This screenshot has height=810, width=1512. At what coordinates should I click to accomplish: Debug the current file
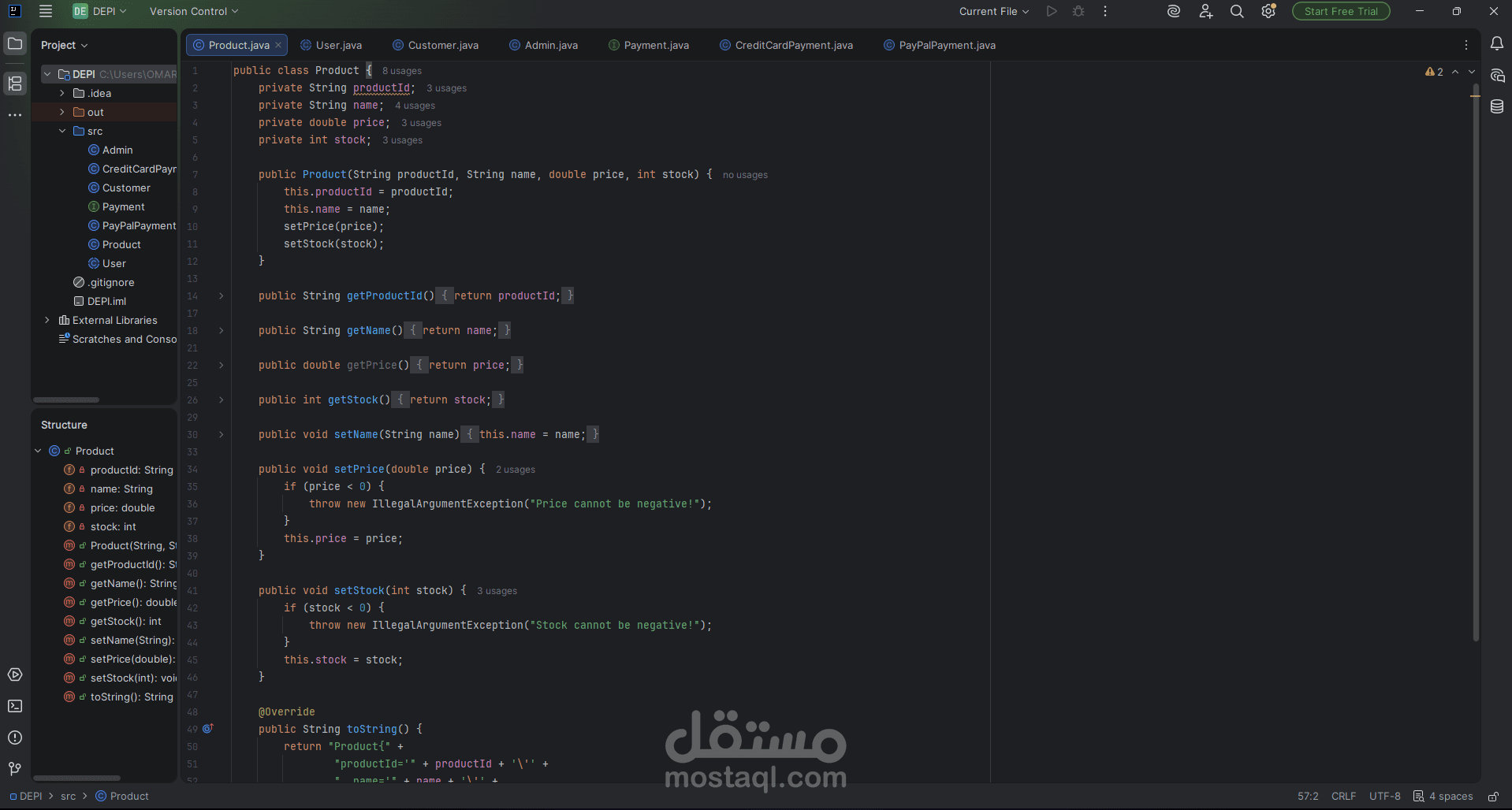point(1078,11)
